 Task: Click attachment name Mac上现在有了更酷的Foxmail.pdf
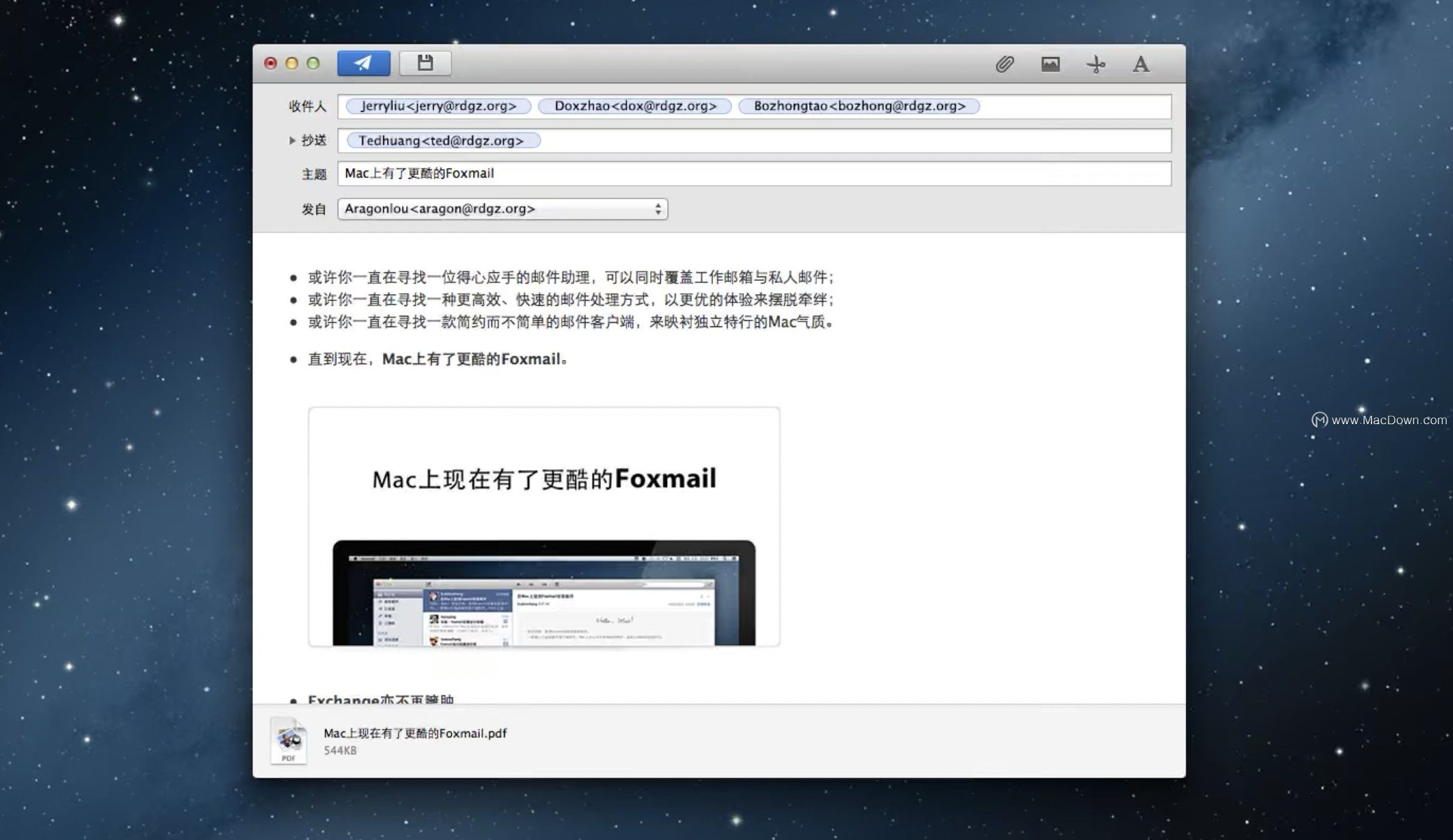click(x=415, y=733)
